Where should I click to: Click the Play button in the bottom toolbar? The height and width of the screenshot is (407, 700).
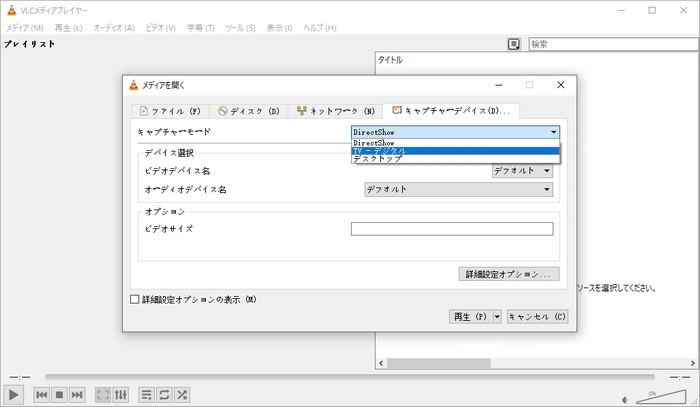15,395
